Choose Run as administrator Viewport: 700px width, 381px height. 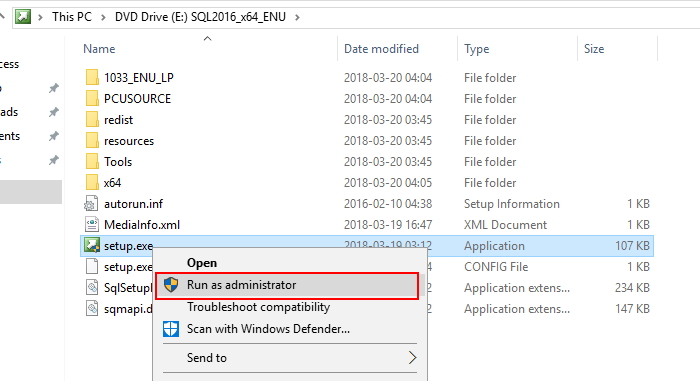(x=287, y=285)
